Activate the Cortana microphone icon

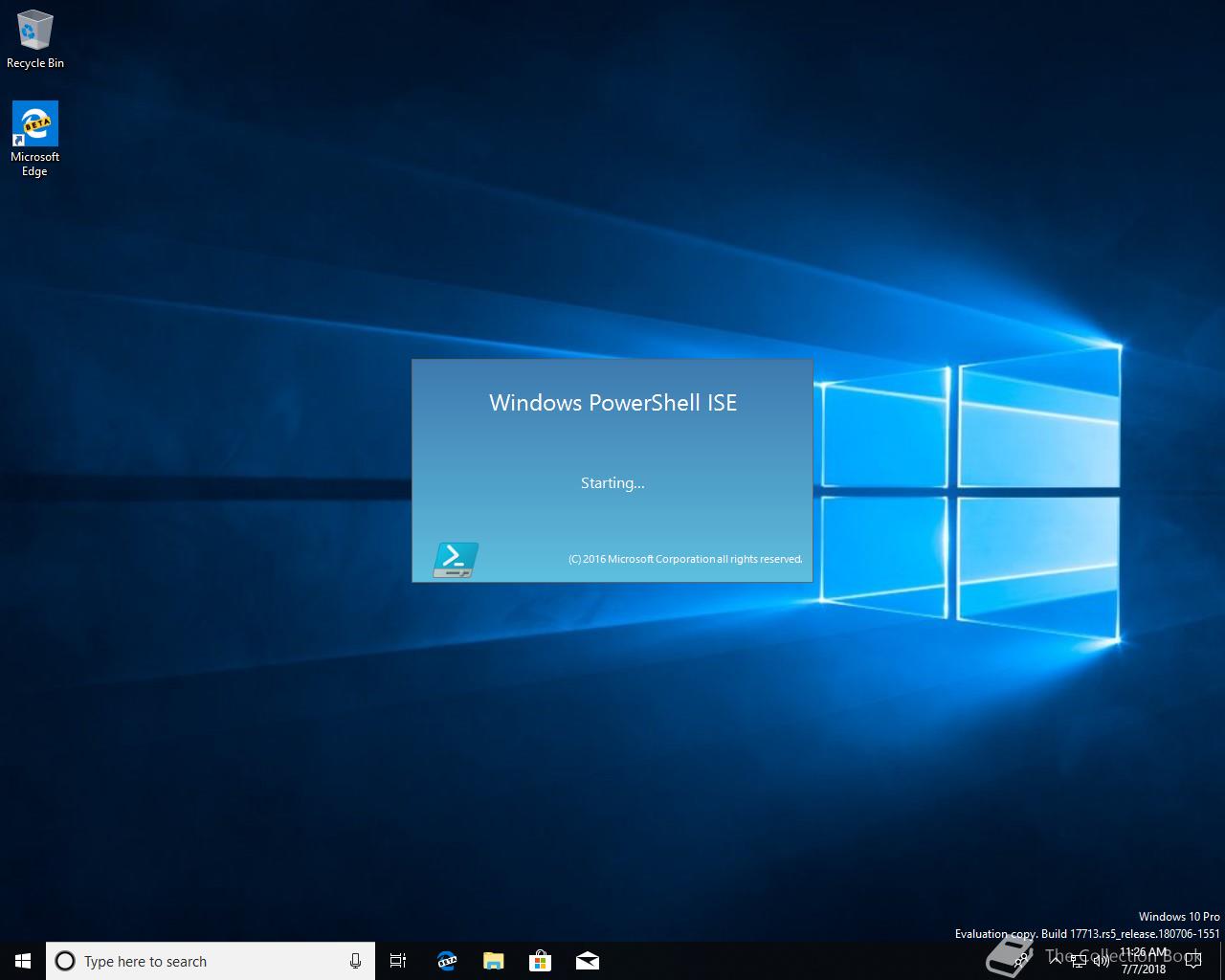[x=355, y=961]
